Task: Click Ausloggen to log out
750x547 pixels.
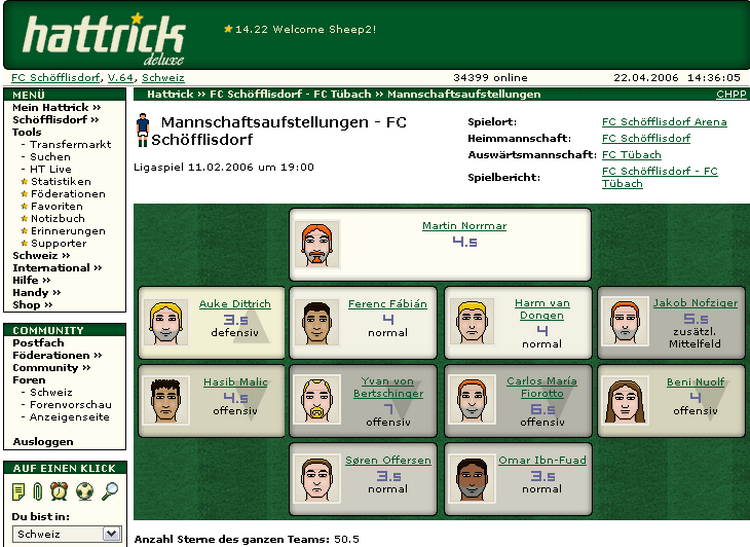Action: tap(43, 442)
